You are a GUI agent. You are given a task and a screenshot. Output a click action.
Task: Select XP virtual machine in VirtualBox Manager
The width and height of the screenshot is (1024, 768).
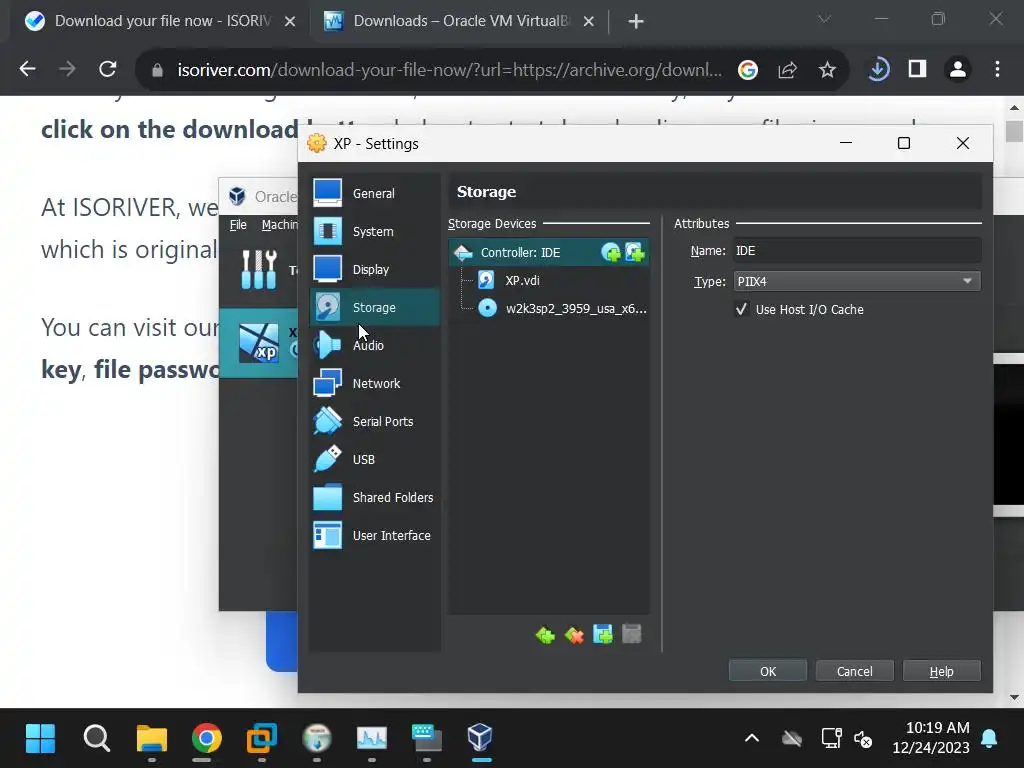259,343
